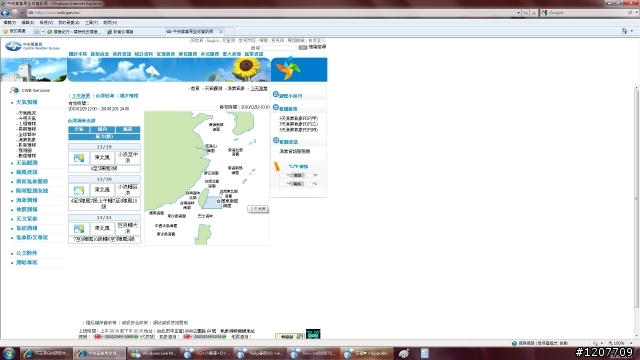Click the first temperature converter input box
The width and height of the screenshot is (640, 360).
point(283,175)
